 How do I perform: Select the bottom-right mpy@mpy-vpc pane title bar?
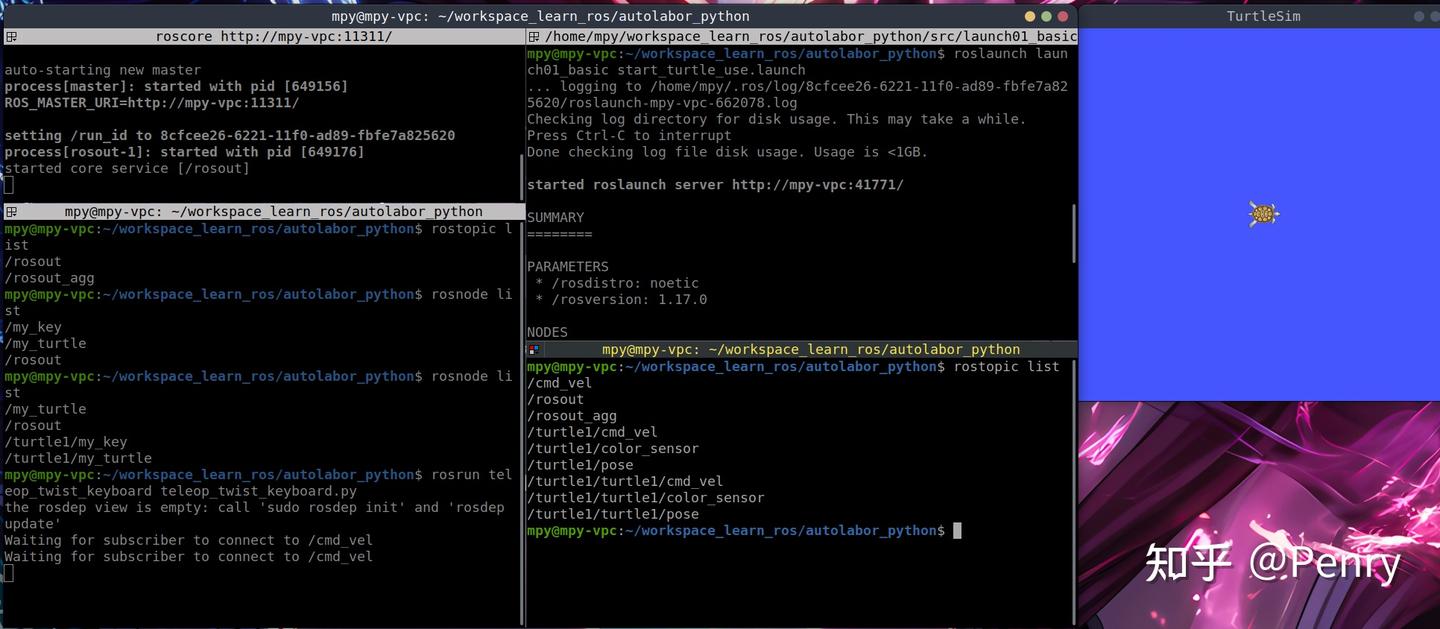coord(810,349)
